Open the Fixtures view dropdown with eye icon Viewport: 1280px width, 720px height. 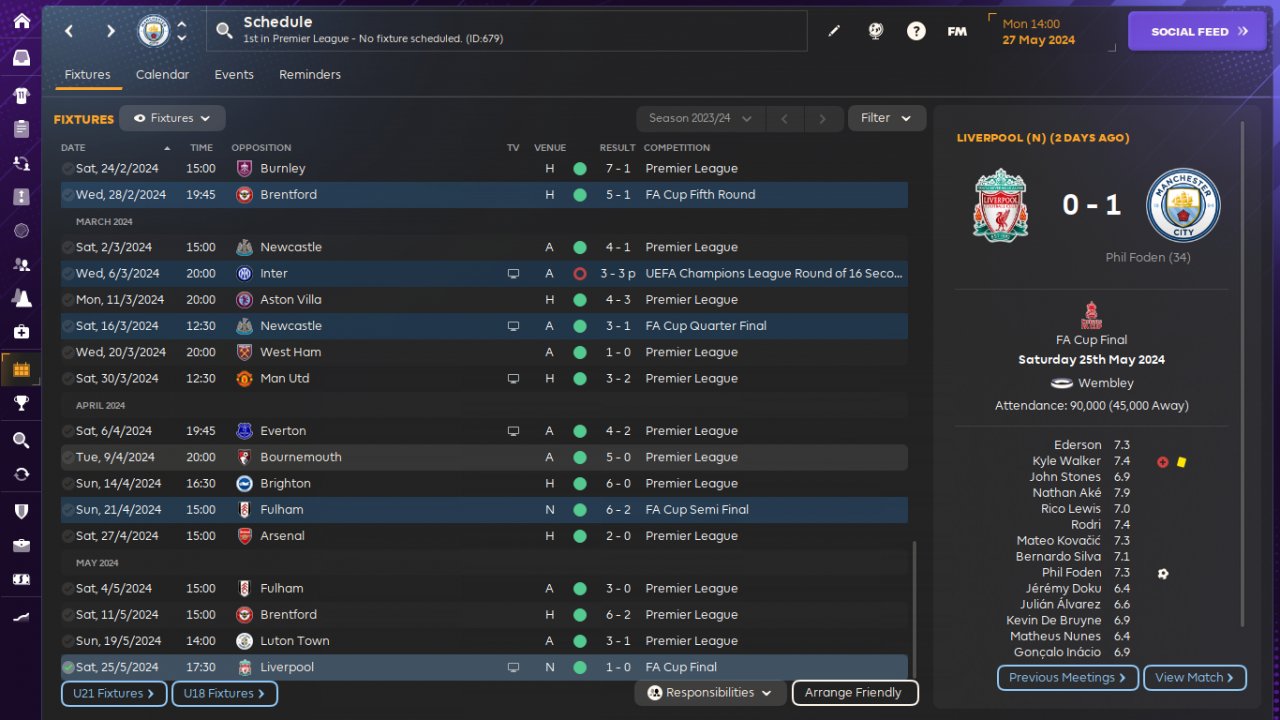click(x=172, y=118)
